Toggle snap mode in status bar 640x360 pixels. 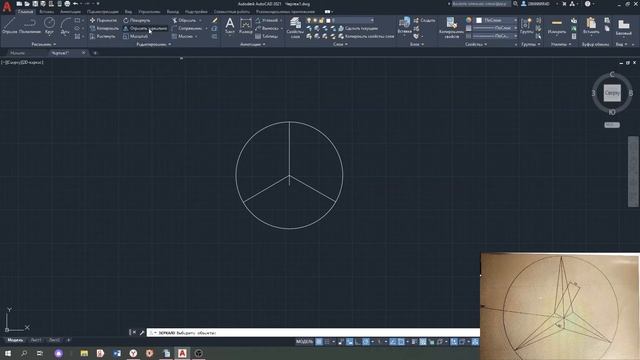click(x=327, y=342)
